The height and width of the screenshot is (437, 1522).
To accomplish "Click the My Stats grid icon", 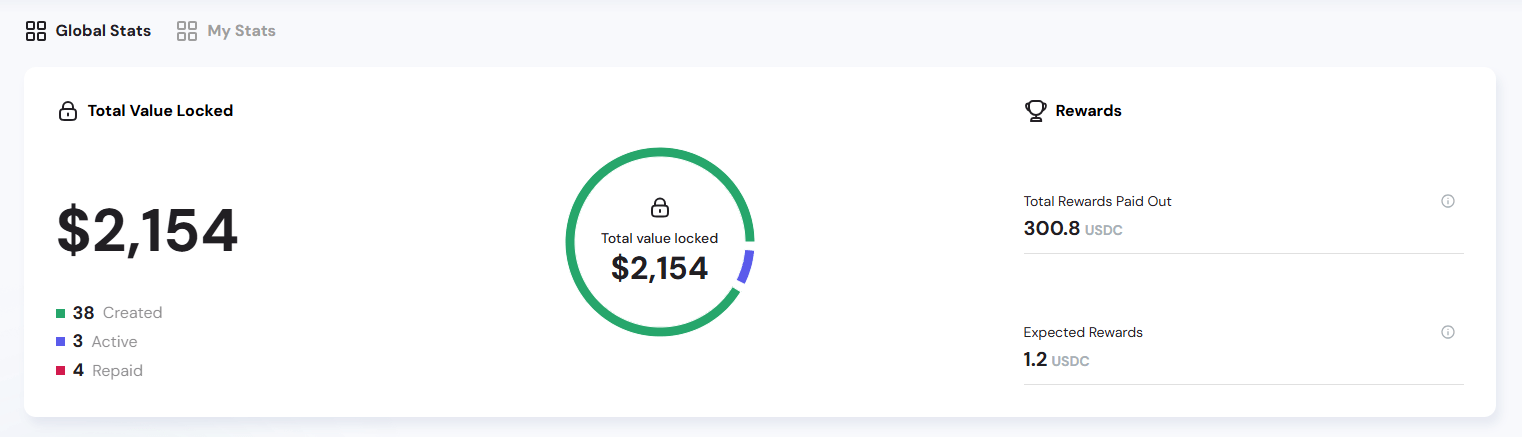I will (187, 31).
